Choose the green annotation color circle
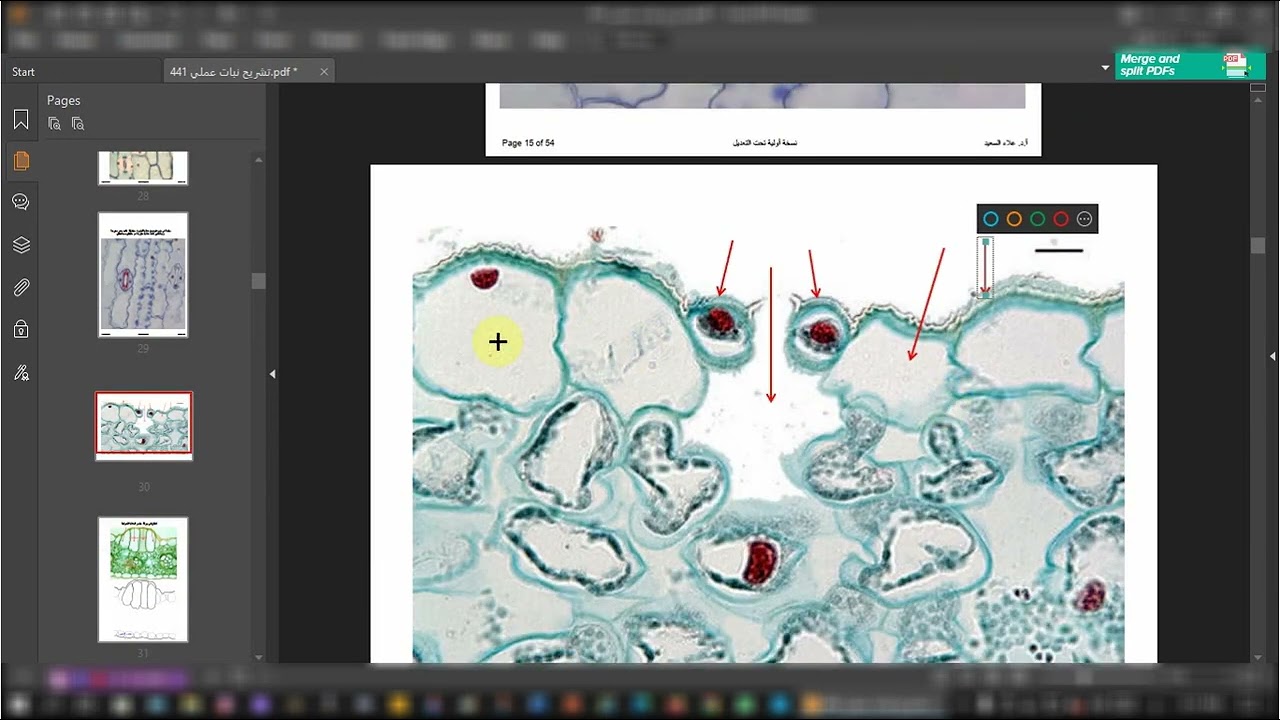 point(1038,219)
